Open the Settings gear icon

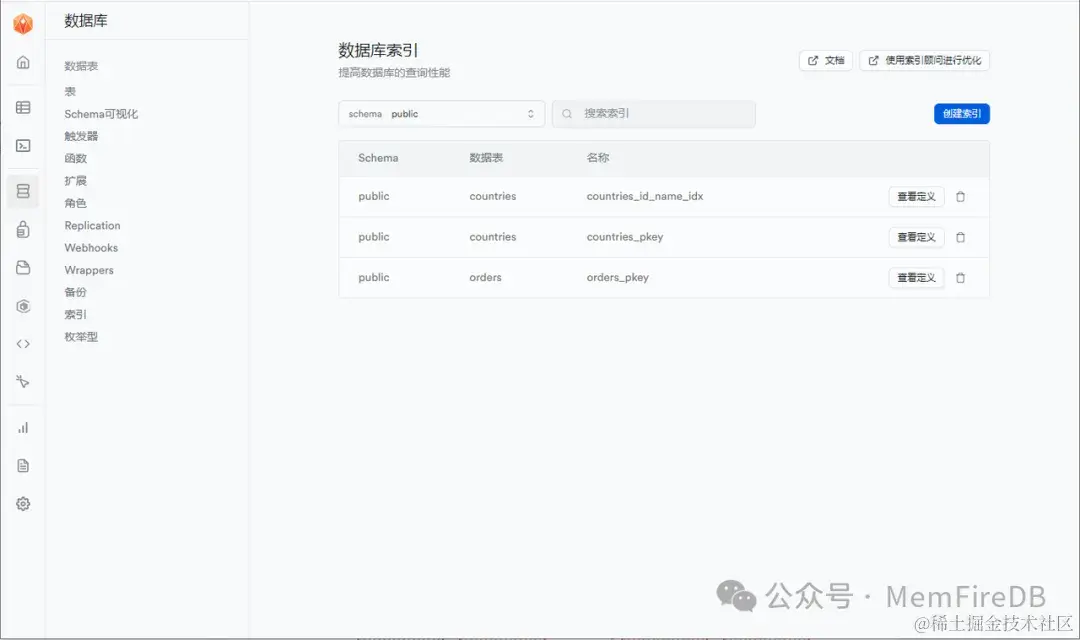pyautogui.click(x=23, y=504)
